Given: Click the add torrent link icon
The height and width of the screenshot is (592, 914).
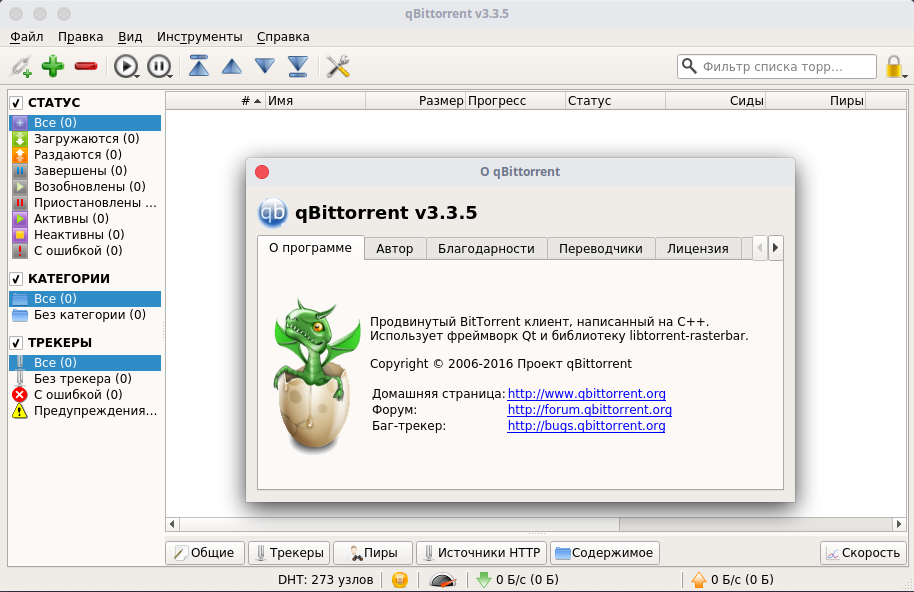Looking at the screenshot, I should click(x=21, y=66).
